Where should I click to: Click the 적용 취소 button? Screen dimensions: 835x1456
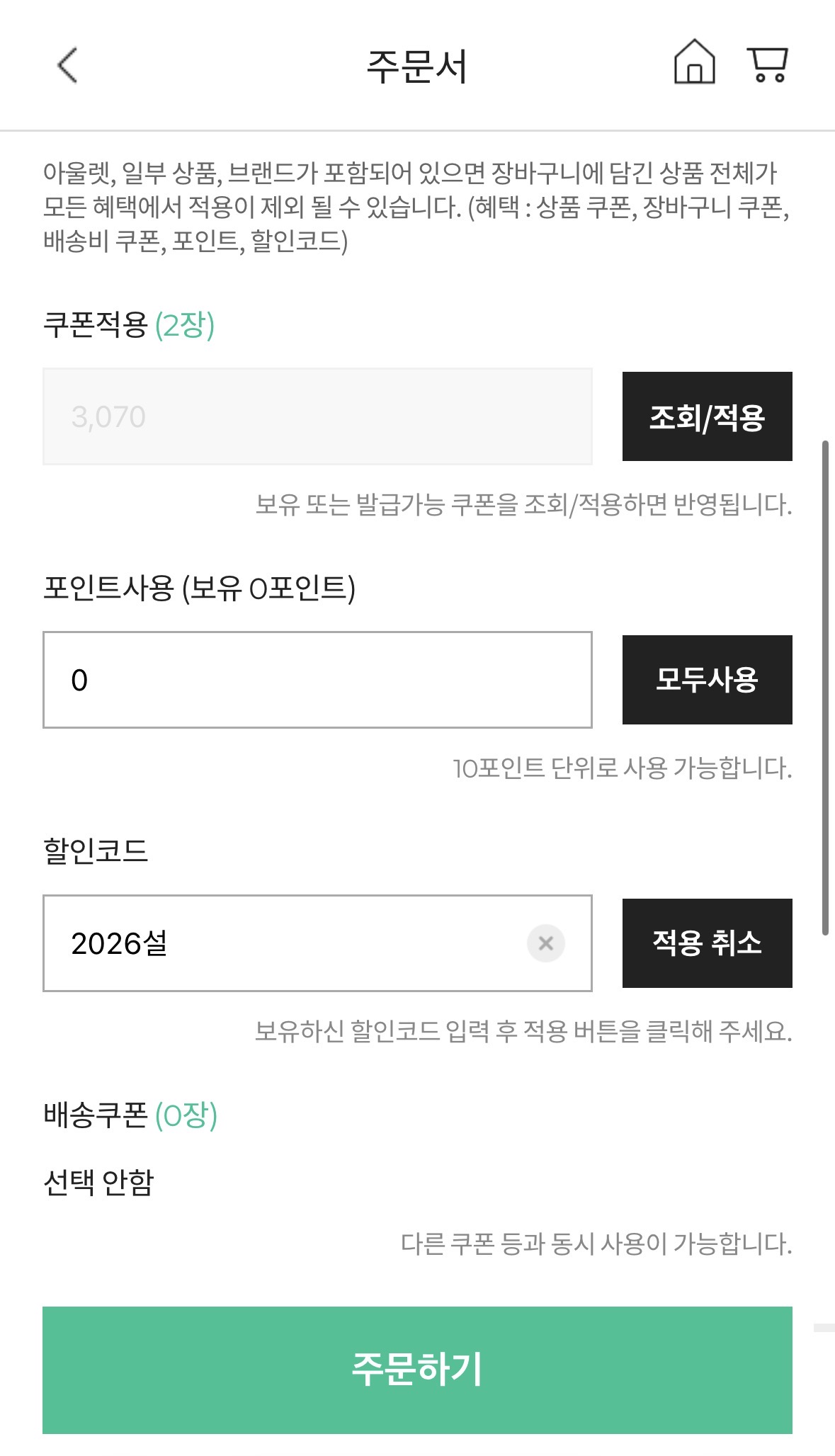coord(707,943)
